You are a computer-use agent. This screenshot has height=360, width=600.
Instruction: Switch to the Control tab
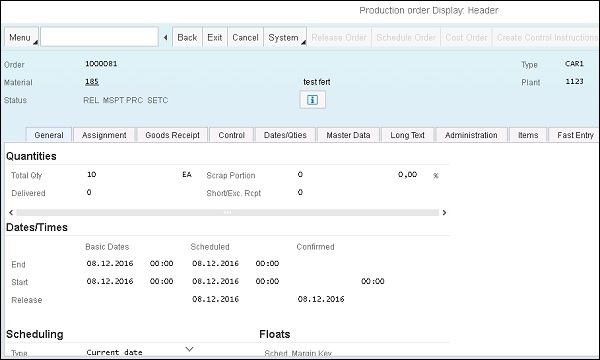[x=232, y=135]
